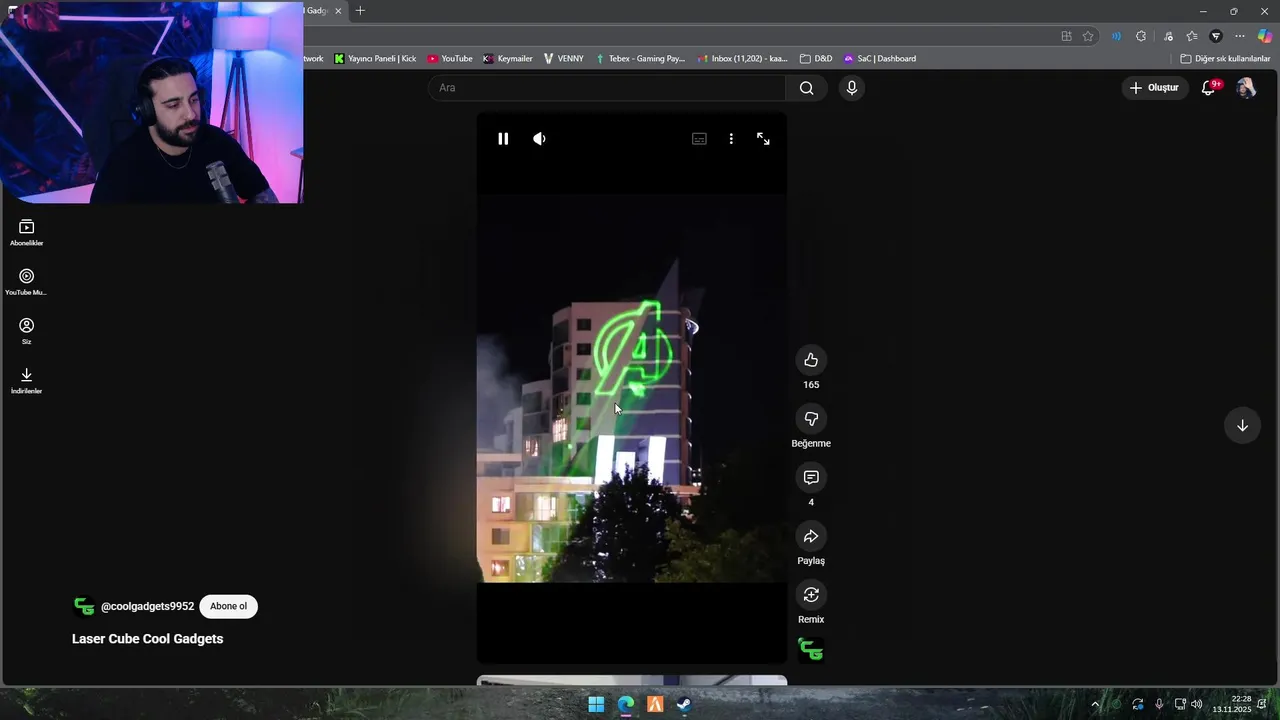Open the favorites list icon in toolbar

coord(1191,36)
